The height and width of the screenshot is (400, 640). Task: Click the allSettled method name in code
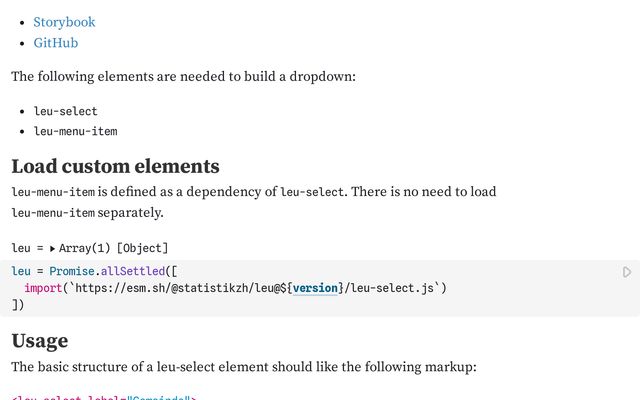coord(133,271)
